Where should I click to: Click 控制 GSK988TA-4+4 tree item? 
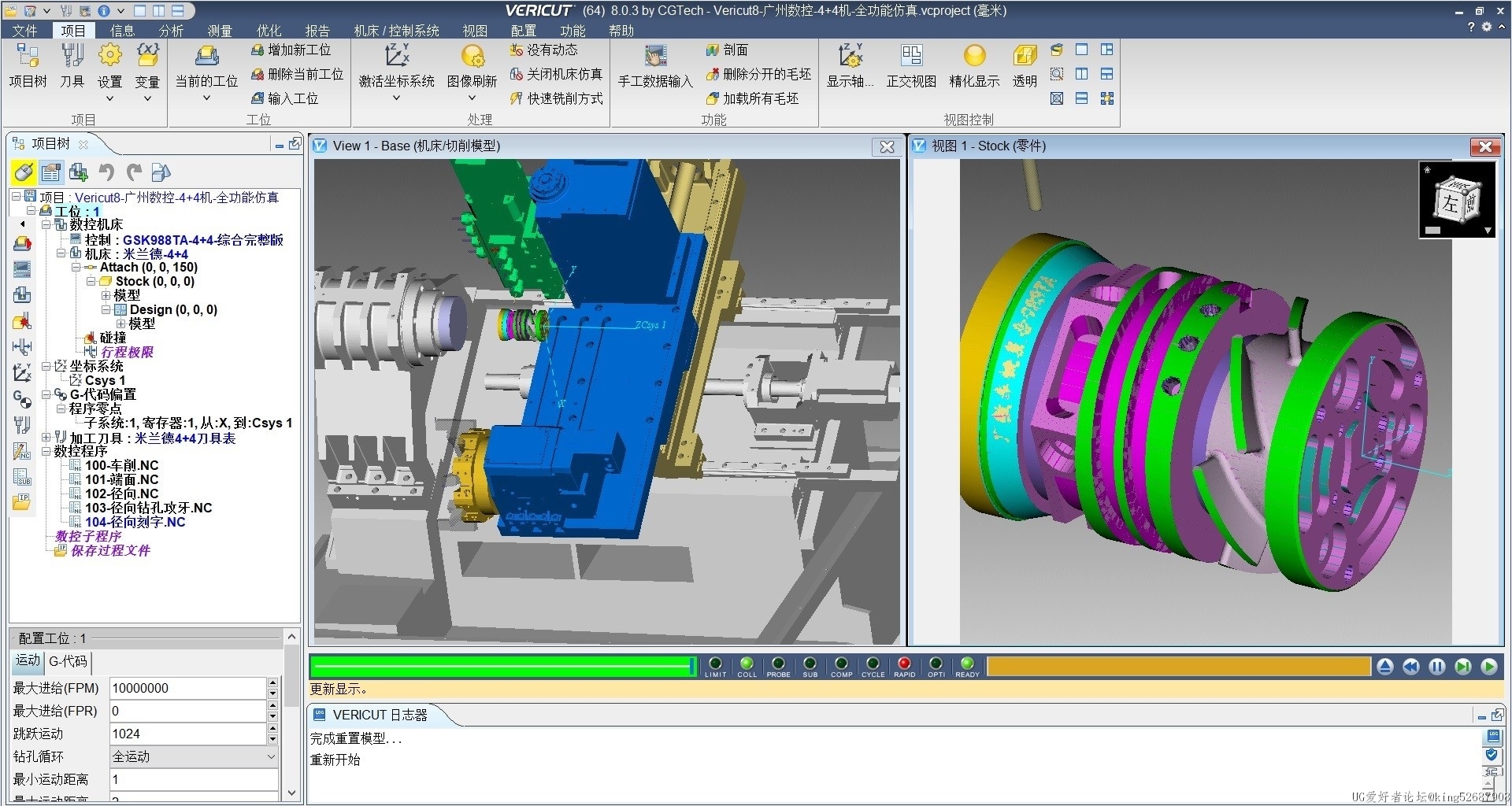click(184, 240)
